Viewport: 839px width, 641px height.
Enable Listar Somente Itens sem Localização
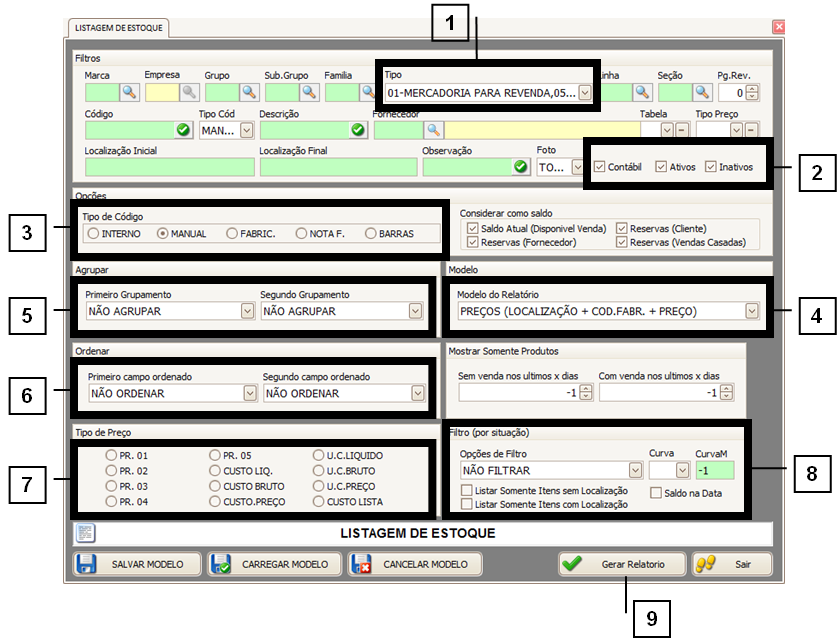point(467,490)
